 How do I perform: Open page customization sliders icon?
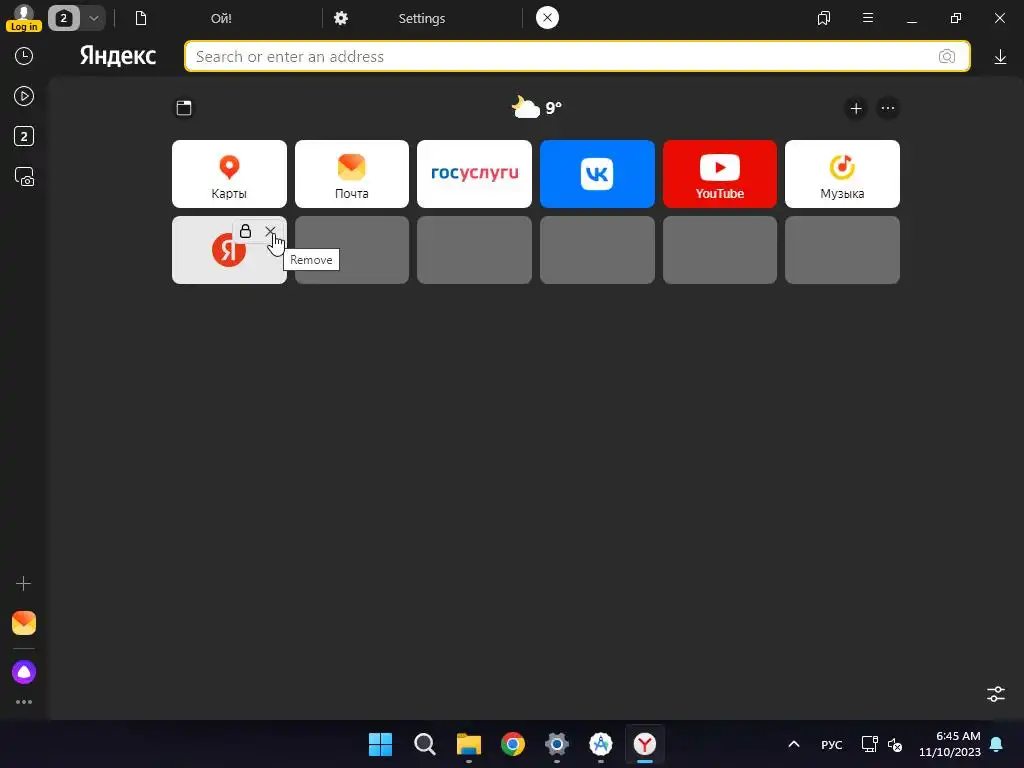tap(996, 694)
